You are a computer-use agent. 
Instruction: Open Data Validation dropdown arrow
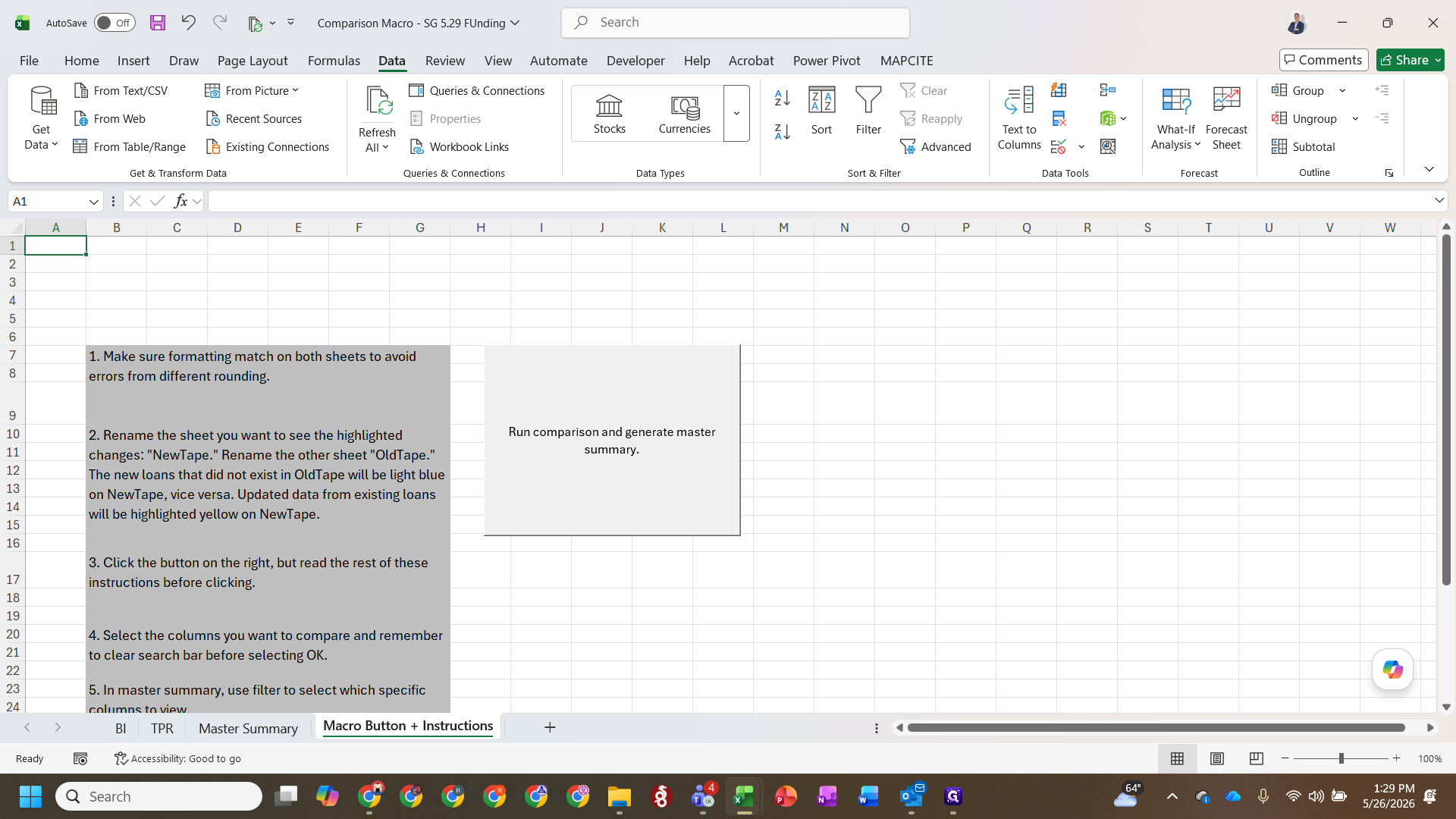click(x=1081, y=146)
